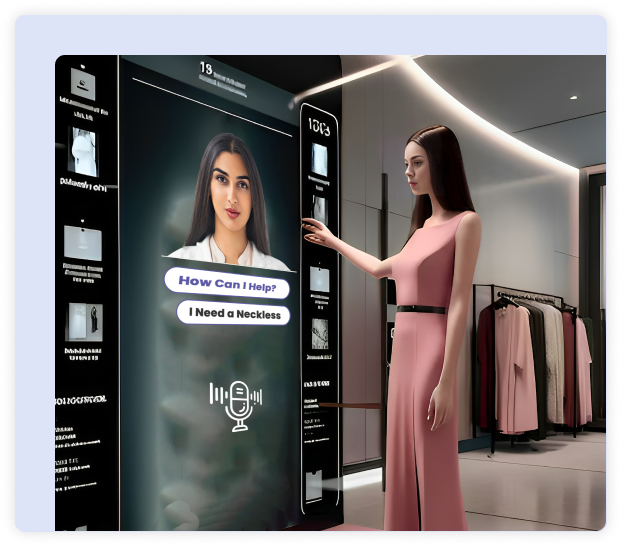Open the white dress thumbnail in left panel
The height and width of the screenshot is (547, 622).
pyautogui.click(x=82, y=152)
